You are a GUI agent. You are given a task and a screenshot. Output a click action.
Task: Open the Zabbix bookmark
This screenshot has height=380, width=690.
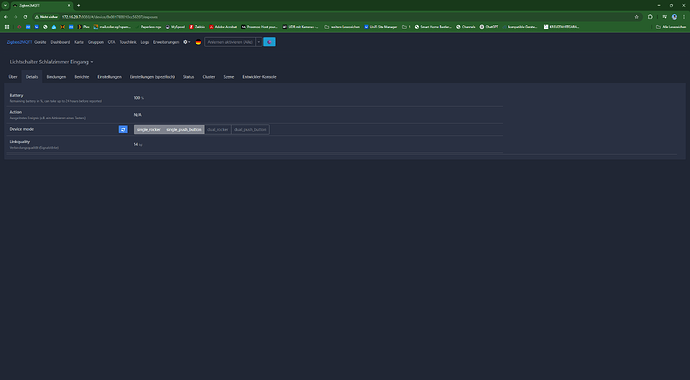pyautogui.click(x=197, y=27)
